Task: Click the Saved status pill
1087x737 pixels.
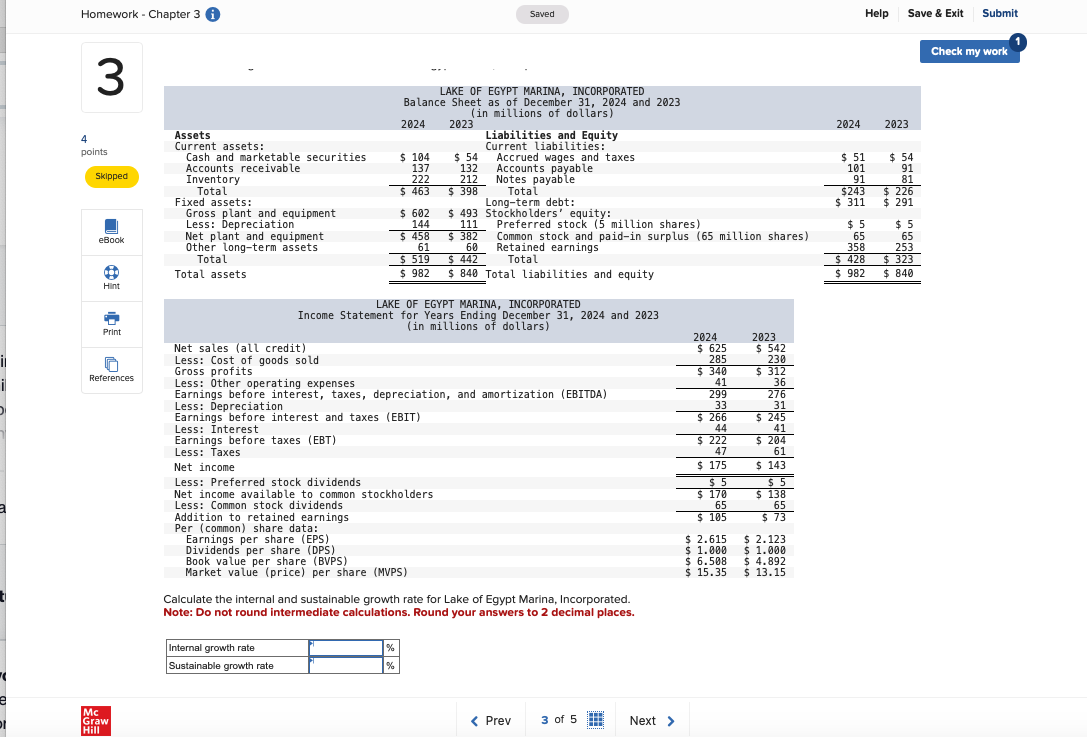Action: [x=542, y=14]
